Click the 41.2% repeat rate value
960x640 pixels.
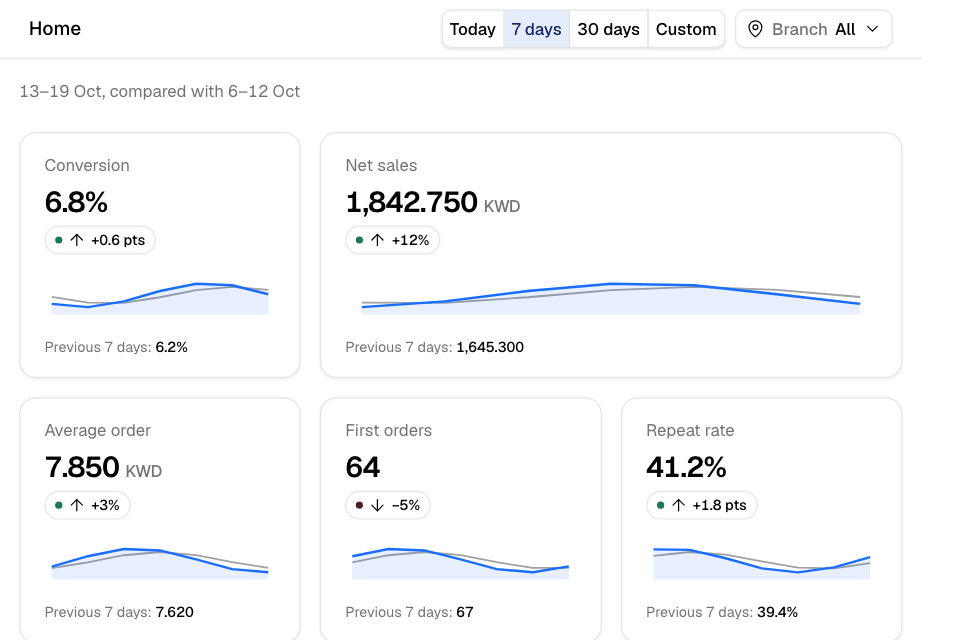686,467
